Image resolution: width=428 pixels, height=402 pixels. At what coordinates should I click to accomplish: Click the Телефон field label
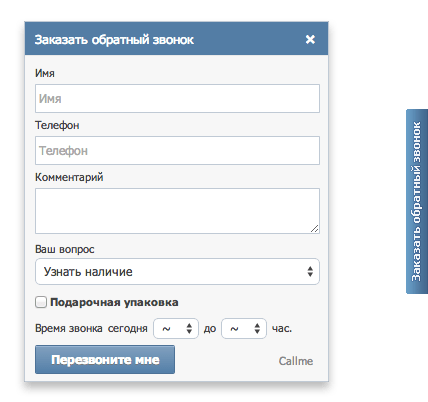57,125
